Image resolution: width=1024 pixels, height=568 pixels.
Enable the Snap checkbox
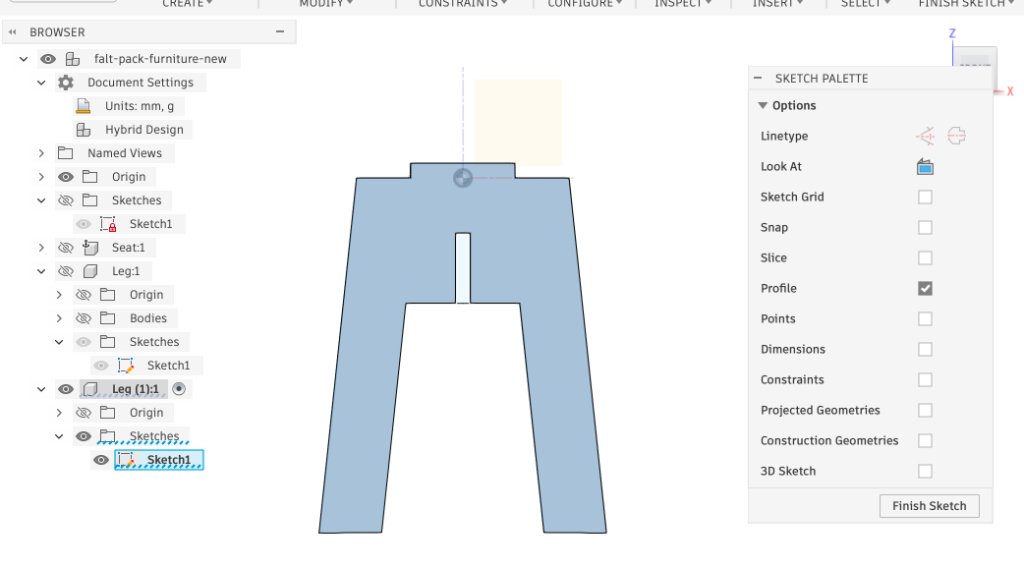pos(925,227)
